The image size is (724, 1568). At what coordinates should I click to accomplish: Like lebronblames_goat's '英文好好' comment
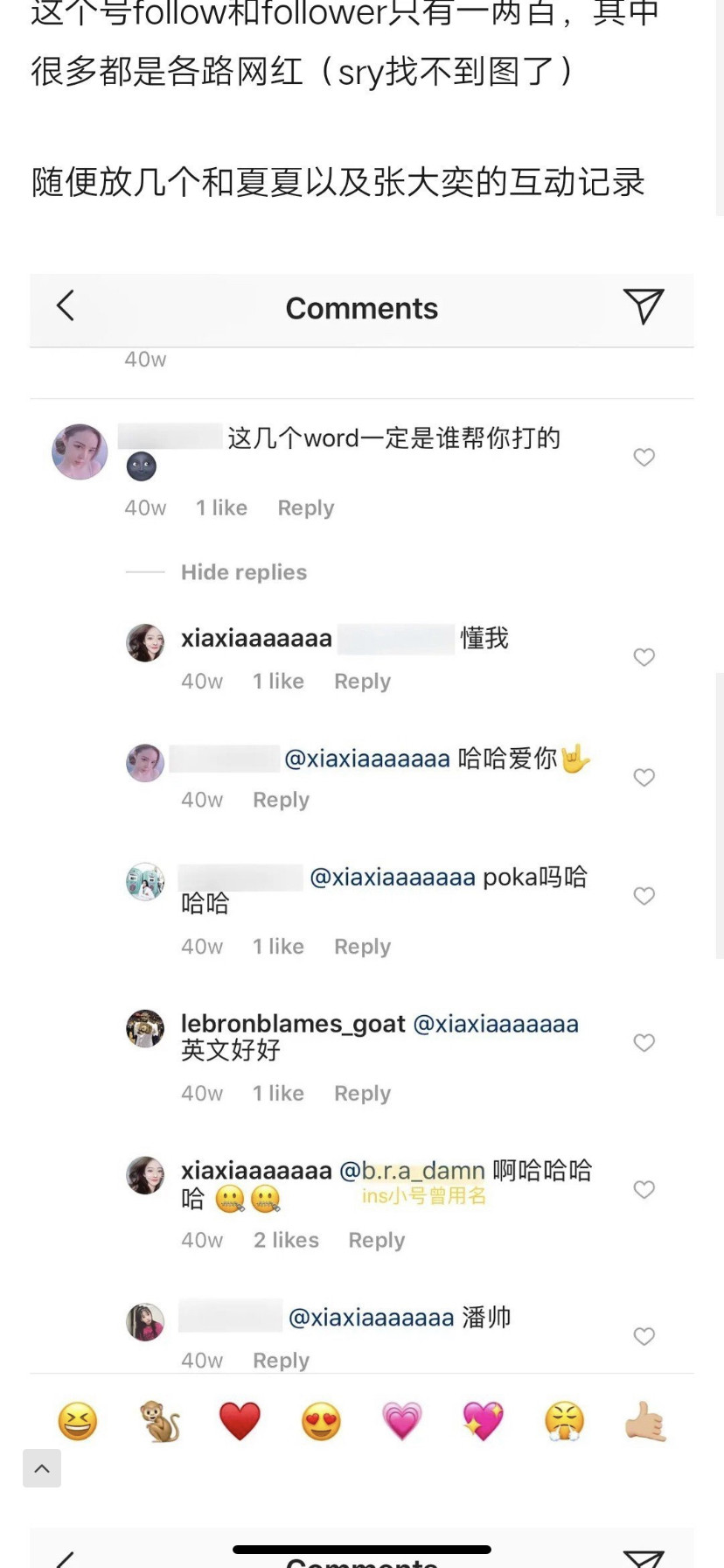pos(644,1043)
